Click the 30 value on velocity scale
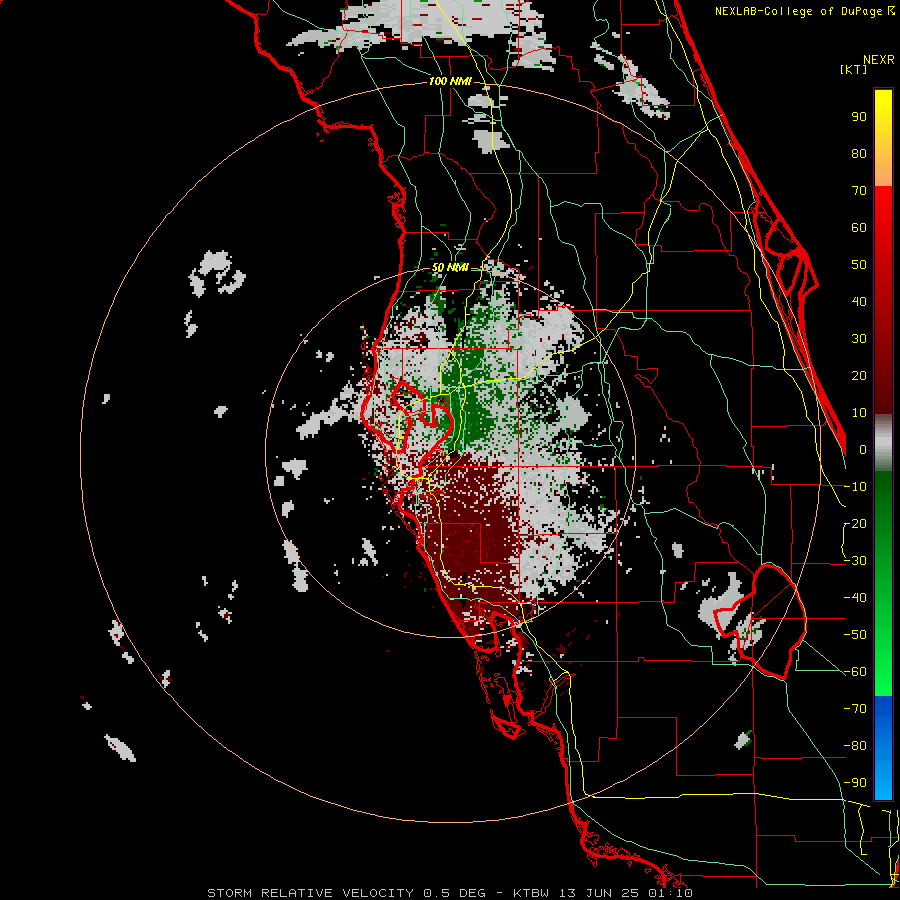Viewport: 900px width, 900px height. (859, 339)
